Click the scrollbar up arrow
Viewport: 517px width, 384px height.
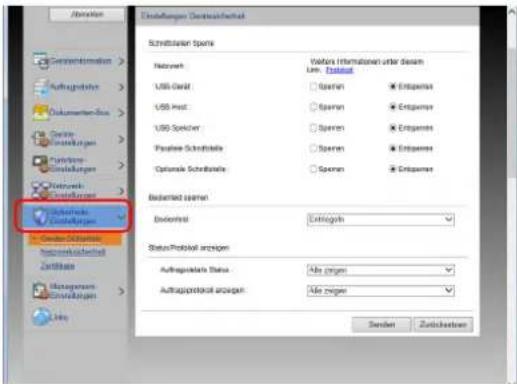click(x=512, y=12)
